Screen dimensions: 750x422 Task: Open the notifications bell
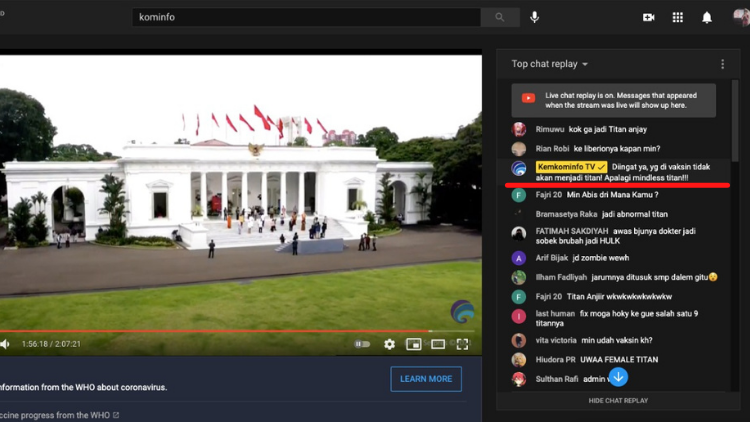click(x=707, y=18)
